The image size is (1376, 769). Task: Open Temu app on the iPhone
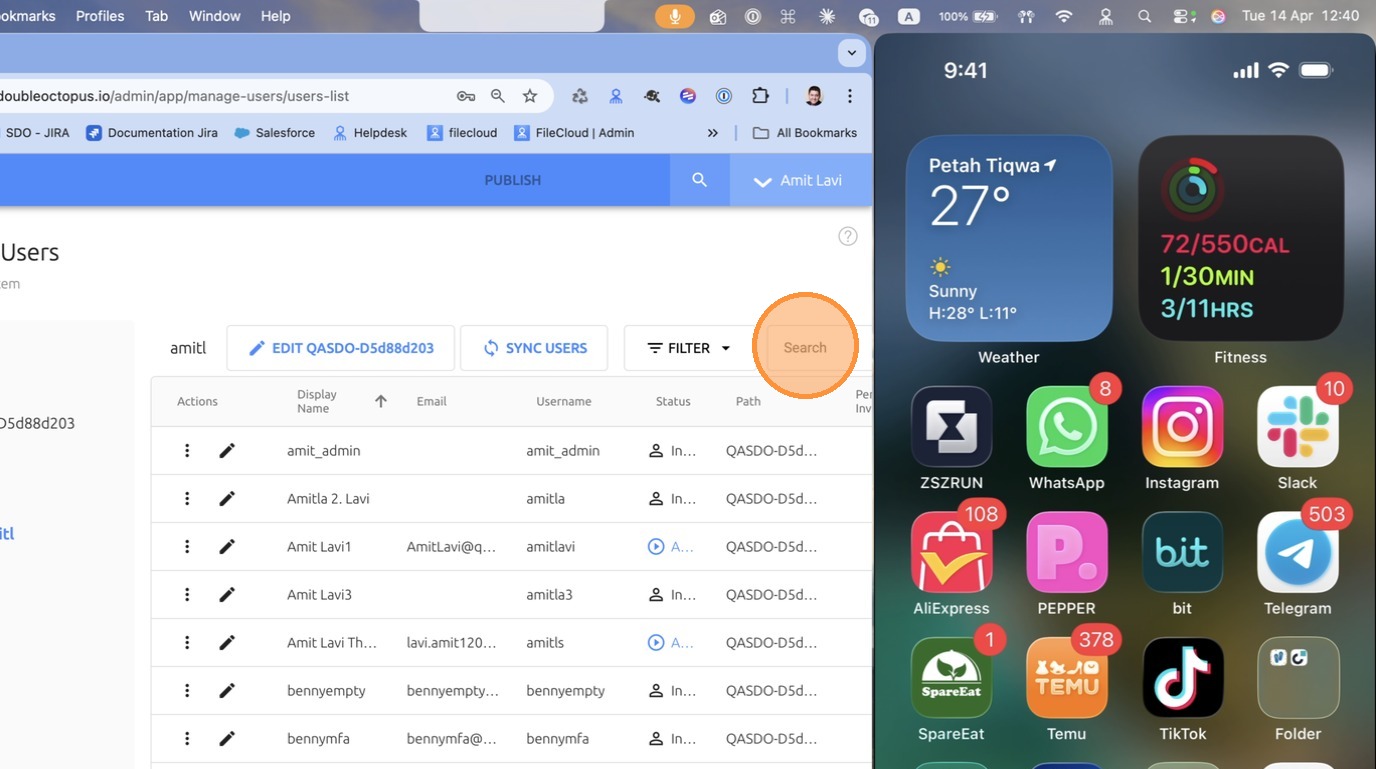[1067, 678]
